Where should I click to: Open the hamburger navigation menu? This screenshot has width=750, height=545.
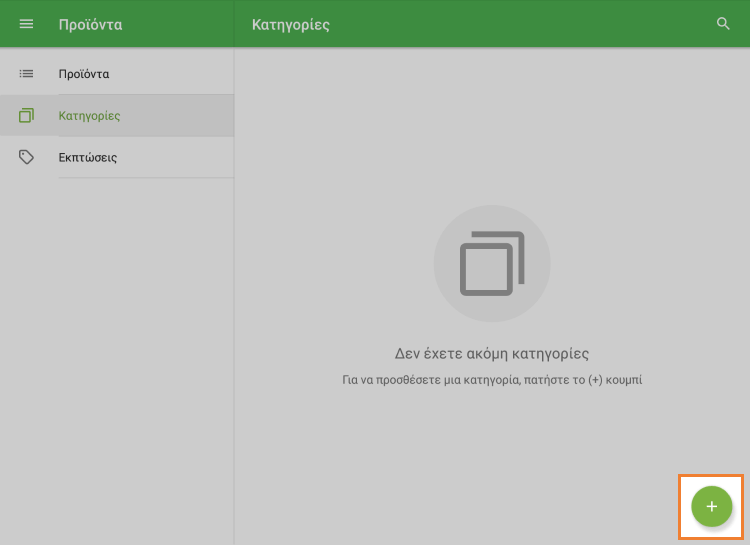(27, 24)
